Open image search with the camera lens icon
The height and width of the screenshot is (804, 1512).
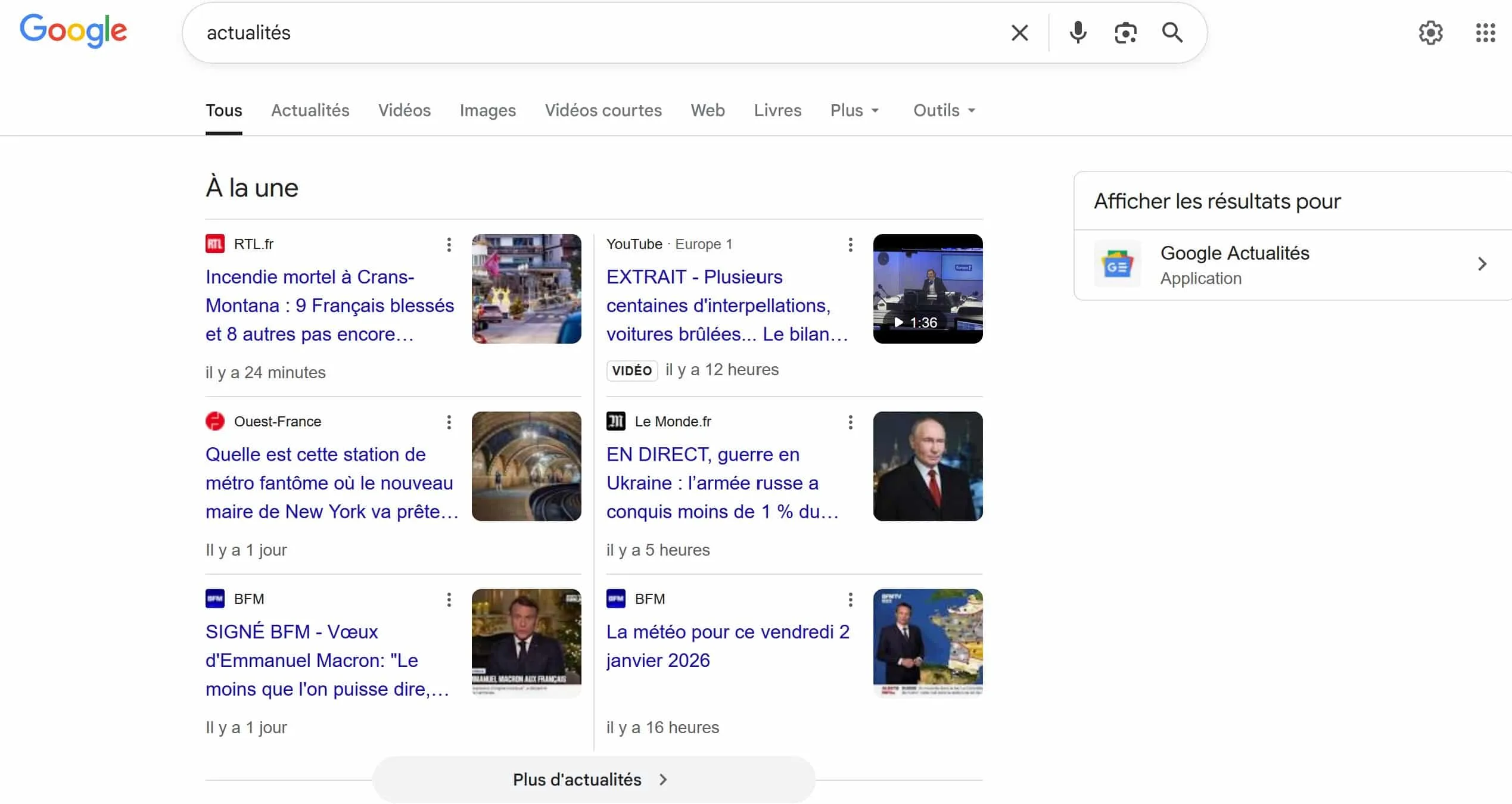tap(1125, 33)
